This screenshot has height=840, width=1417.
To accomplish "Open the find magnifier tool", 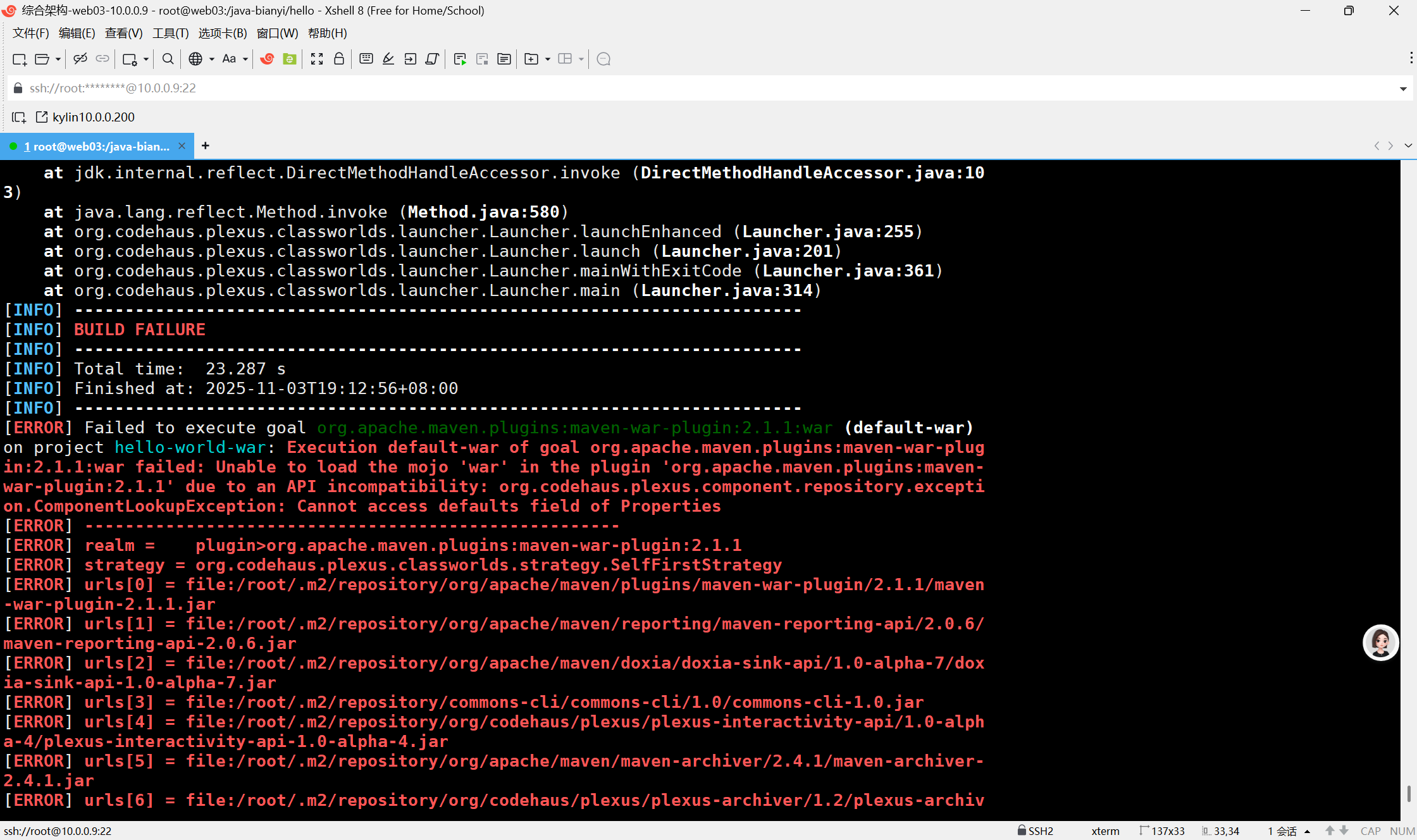I will (168, 59).
